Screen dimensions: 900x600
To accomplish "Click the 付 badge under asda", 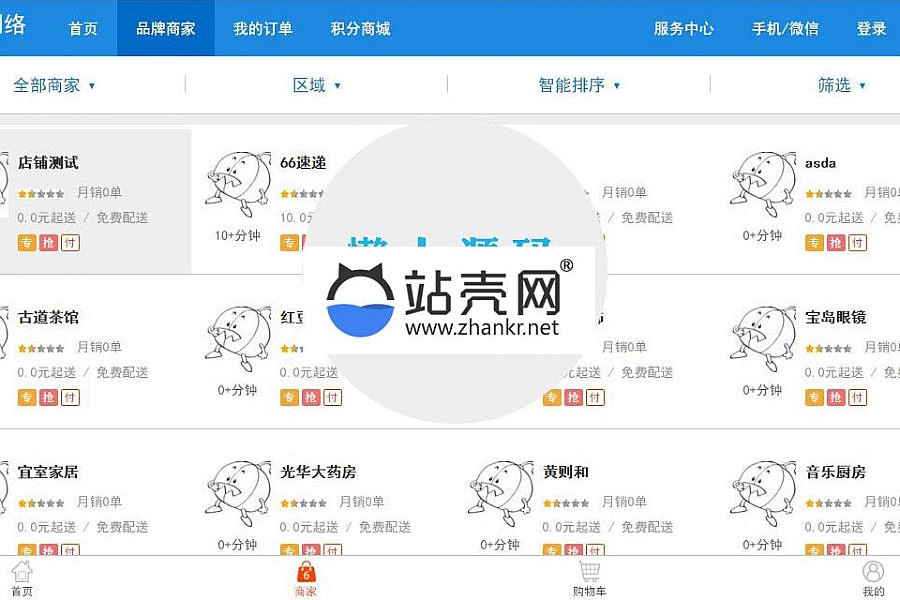I will [x=858, y=242].
